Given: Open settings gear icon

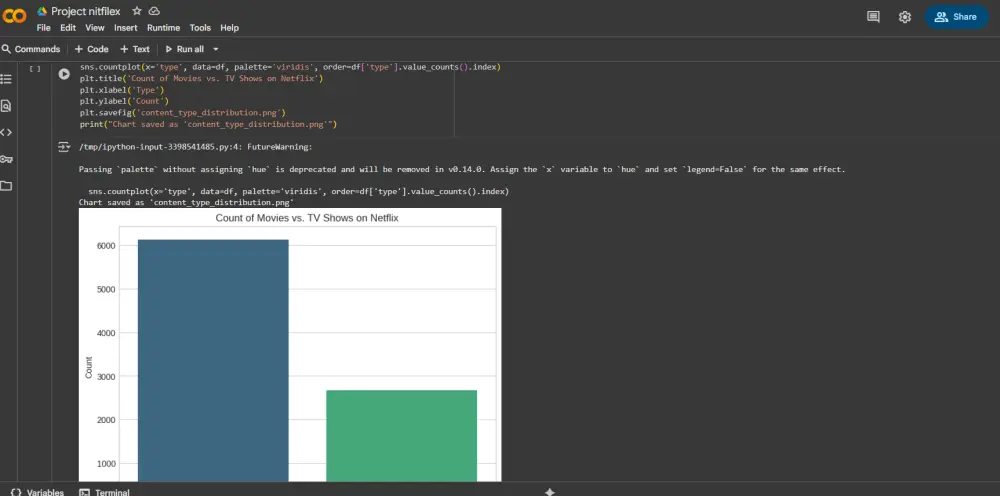Looking at the screenshot, I should (904, 17).
